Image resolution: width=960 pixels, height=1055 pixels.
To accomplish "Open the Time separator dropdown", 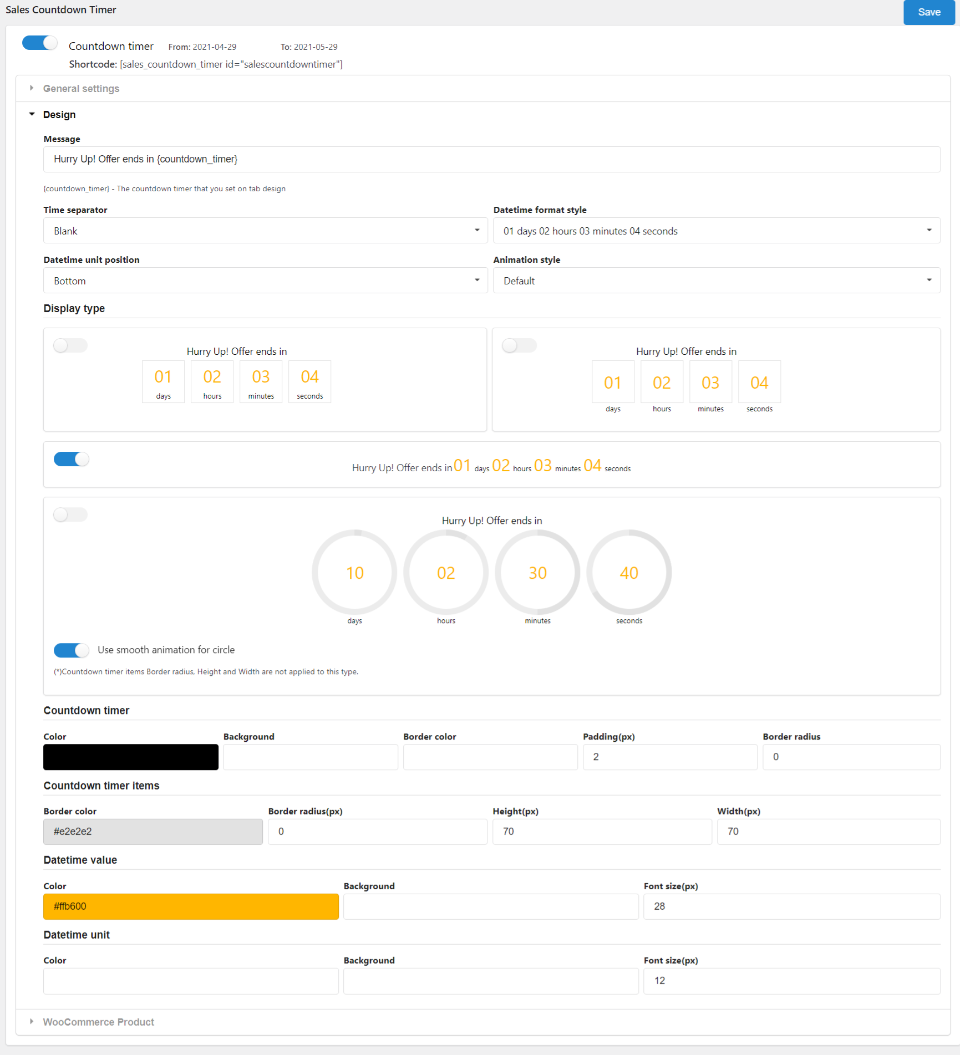I will click(265, 231).
